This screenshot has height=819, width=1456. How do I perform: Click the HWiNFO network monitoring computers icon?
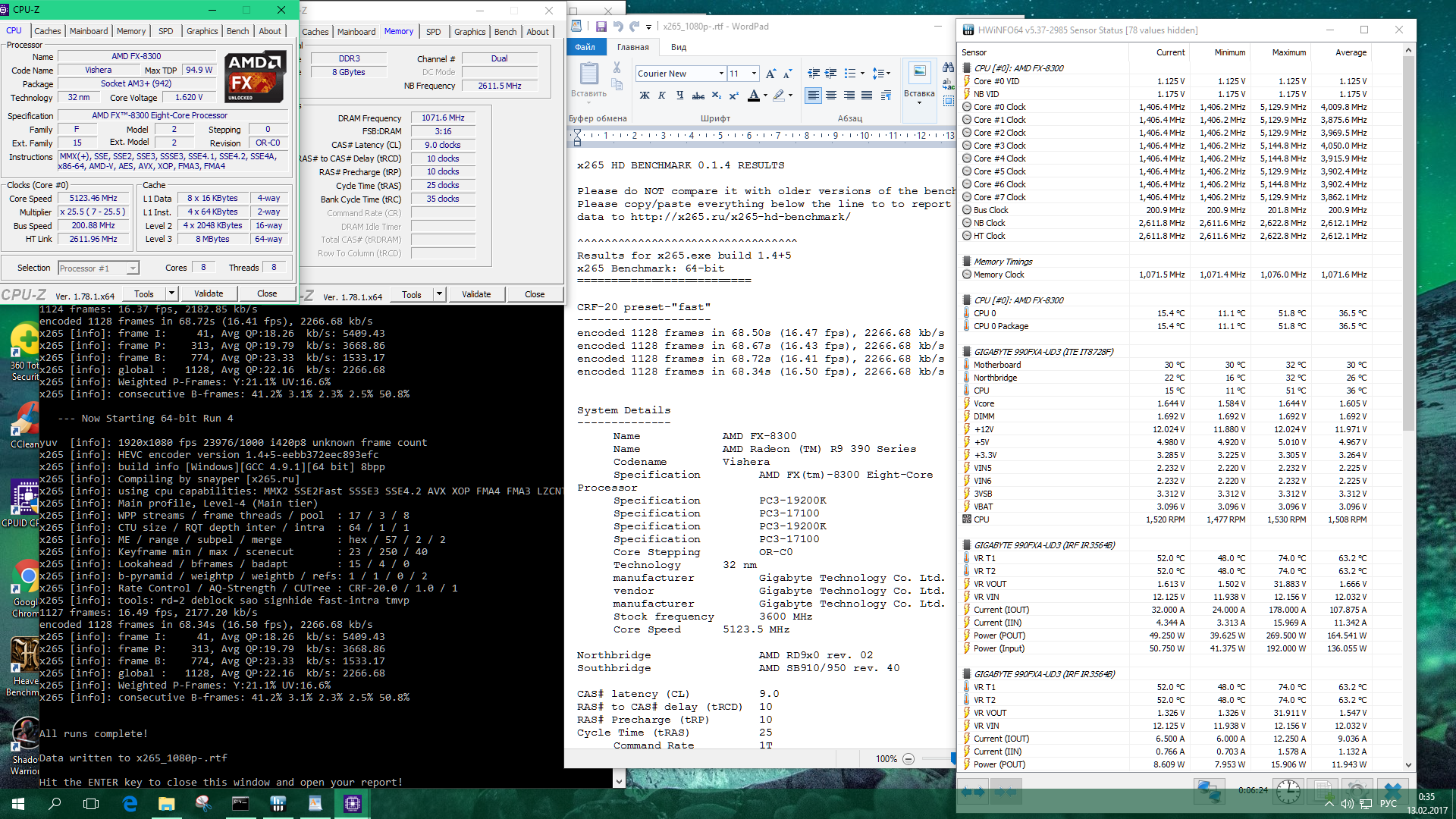pyautogui.click(x=1208, y=792)
